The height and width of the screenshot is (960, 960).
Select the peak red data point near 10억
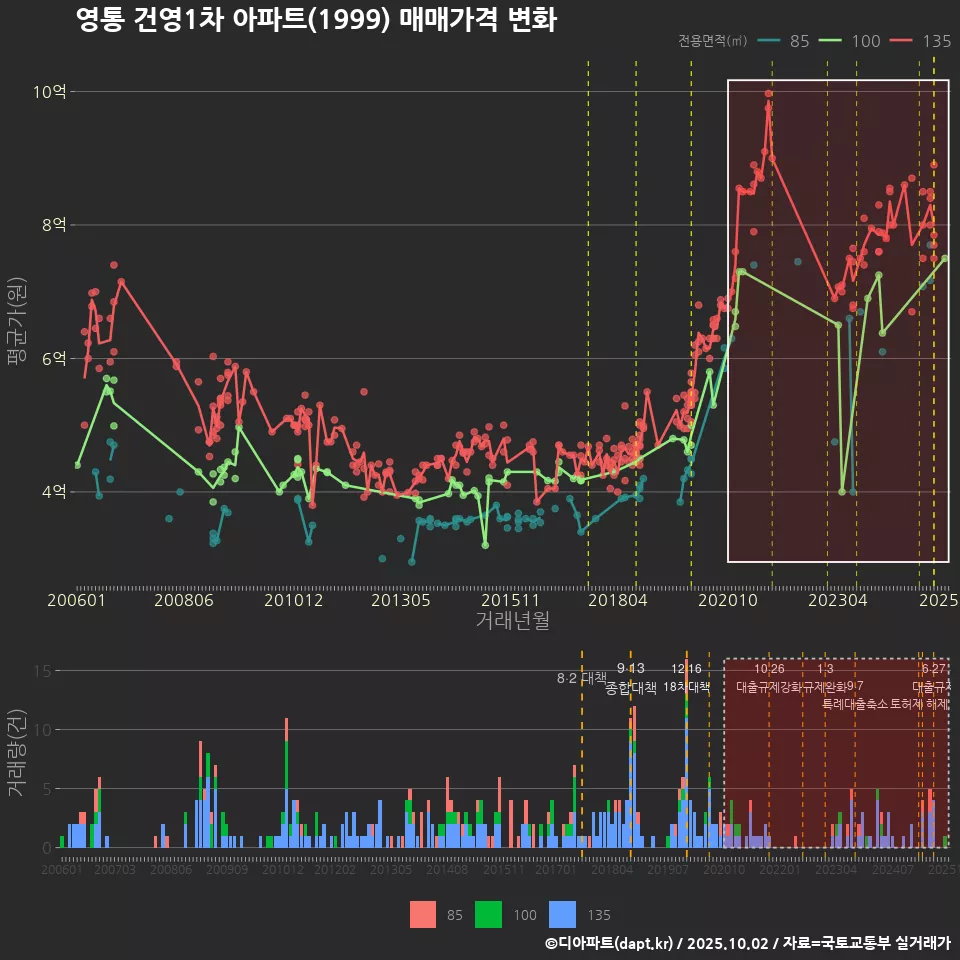pos(768,94)
